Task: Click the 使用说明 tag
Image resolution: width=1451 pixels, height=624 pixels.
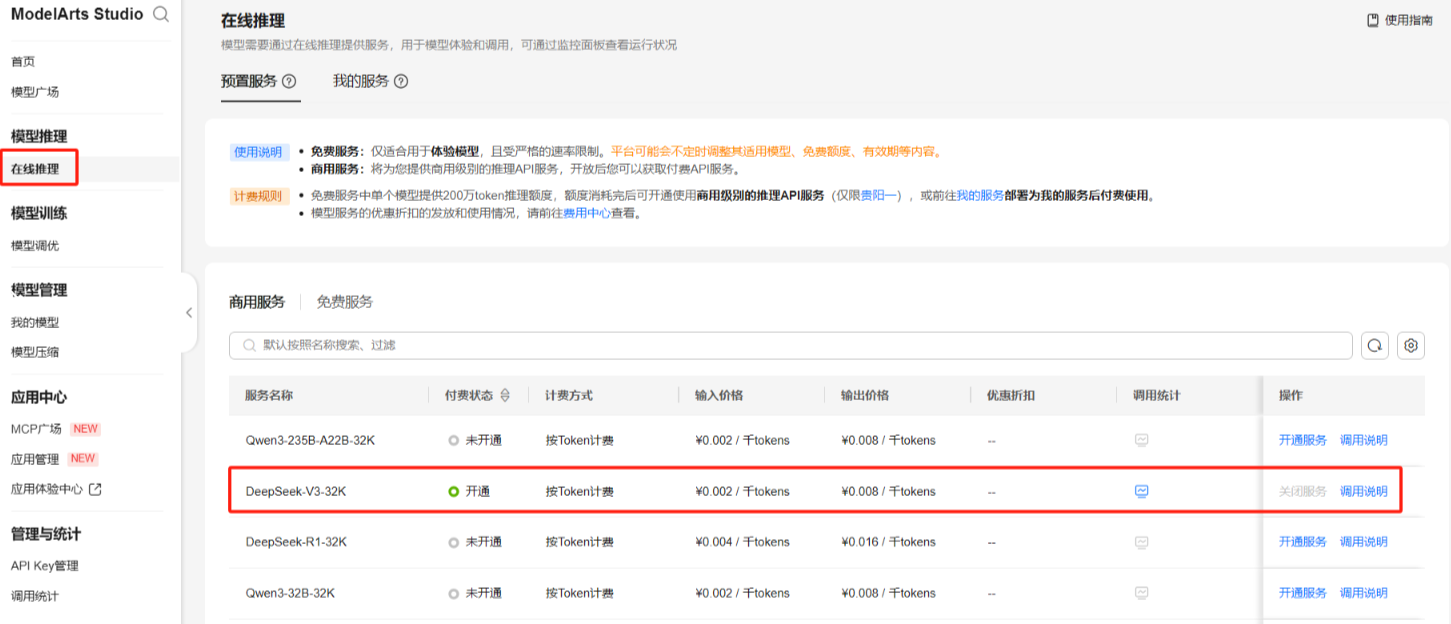Action: (x=260, y=152)
